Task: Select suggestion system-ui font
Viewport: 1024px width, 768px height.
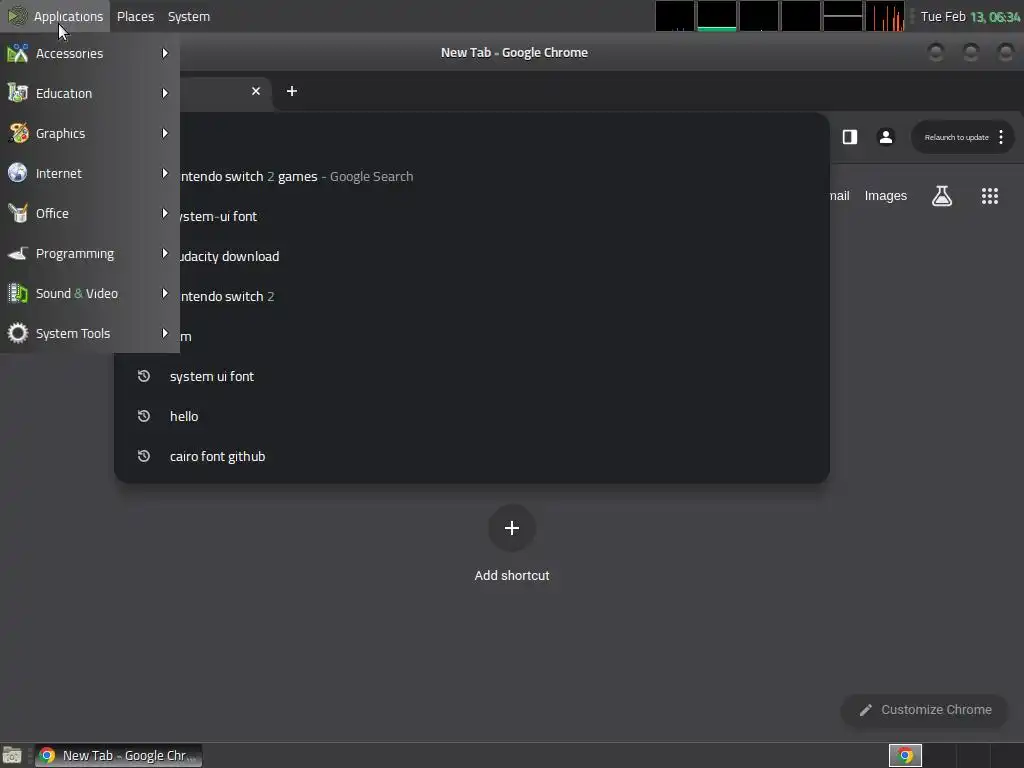Action: [x=472, y=216]
